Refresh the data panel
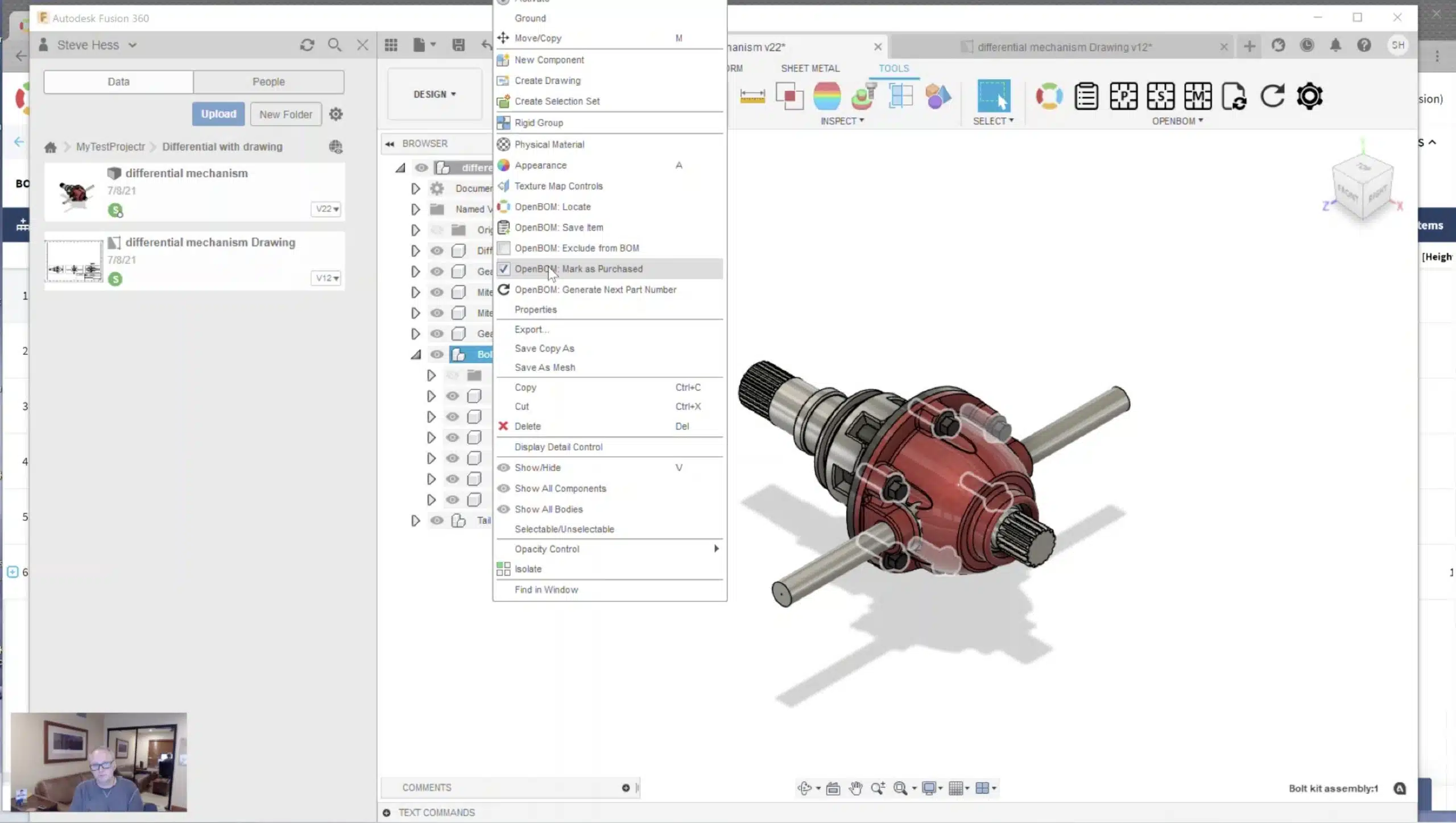This screenshot has height=823, width=1456. pyautogui.click(x=307, y=45)
